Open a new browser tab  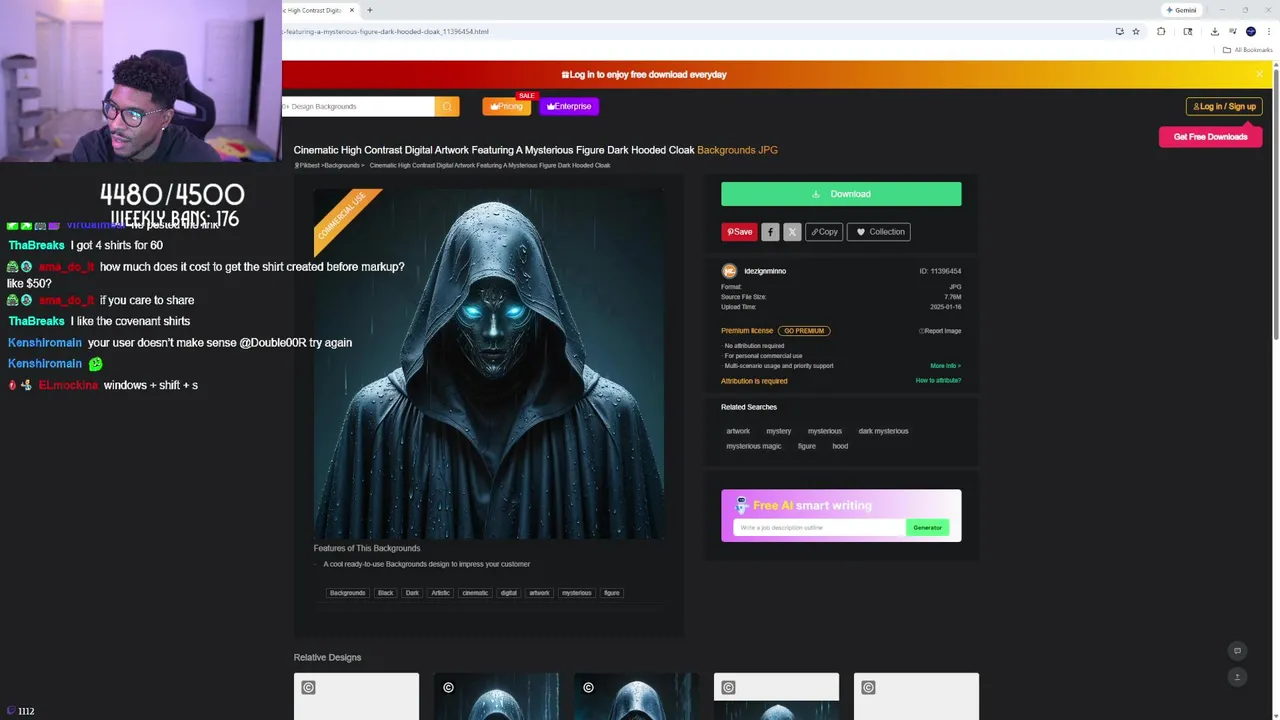370,10
